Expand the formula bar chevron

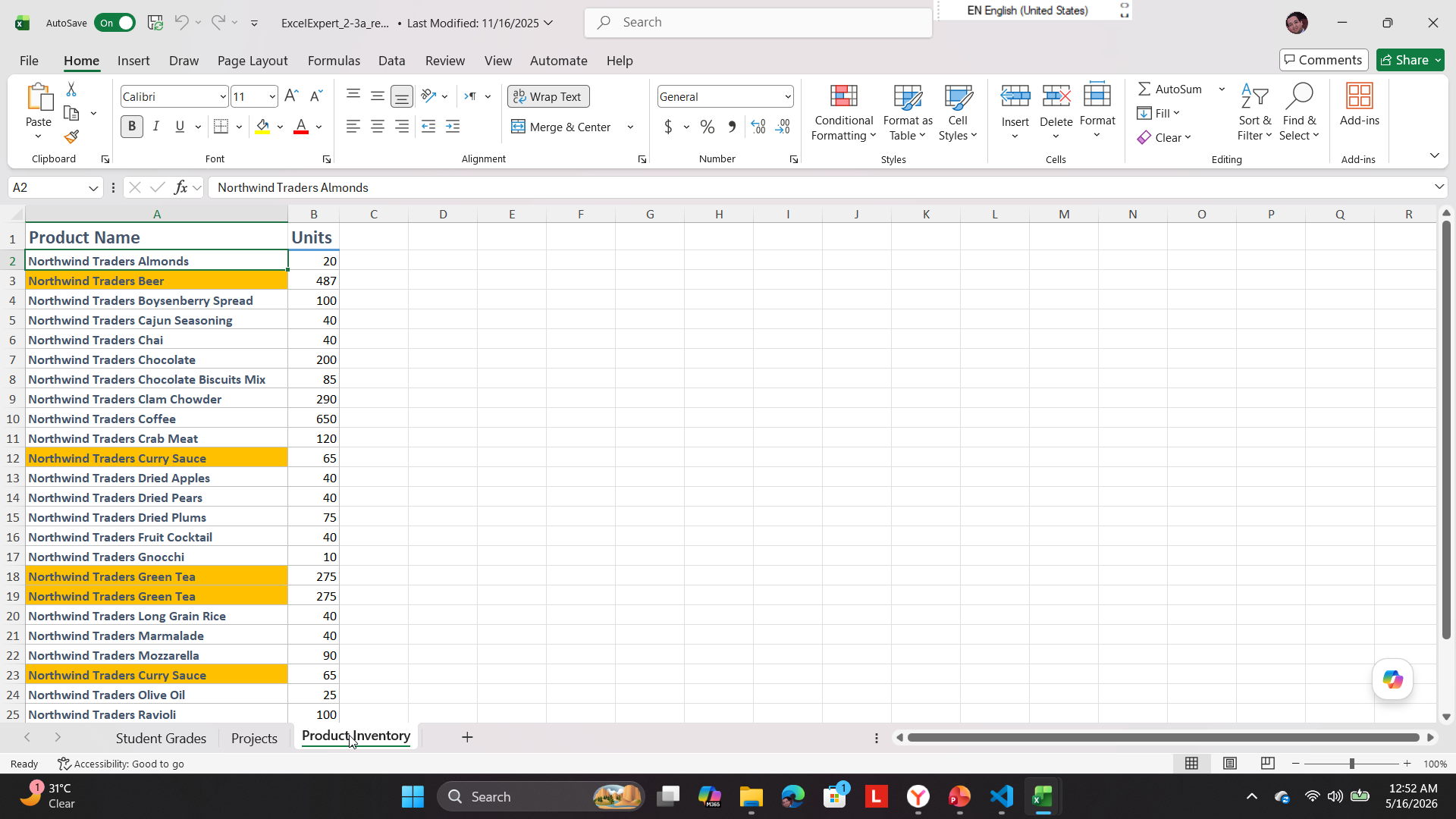1439,187
